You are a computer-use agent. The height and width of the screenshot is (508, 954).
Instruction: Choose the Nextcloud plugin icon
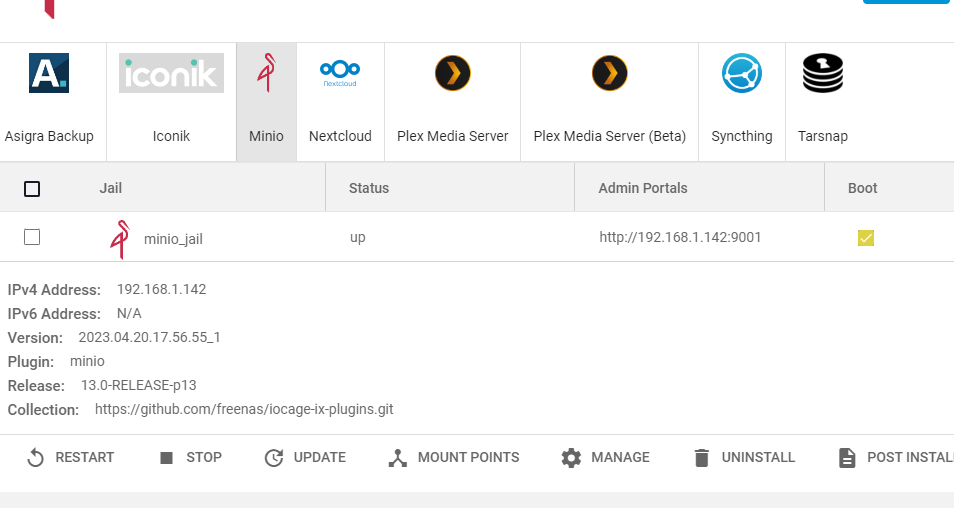pyautogui.click(x=340, y=73)
